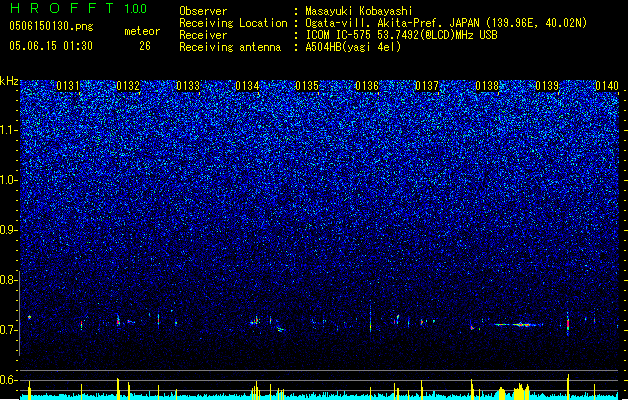Click the 1.0 kHz axis label
The height and width of the screenshot is (400, 629).
tap(9, 180)
